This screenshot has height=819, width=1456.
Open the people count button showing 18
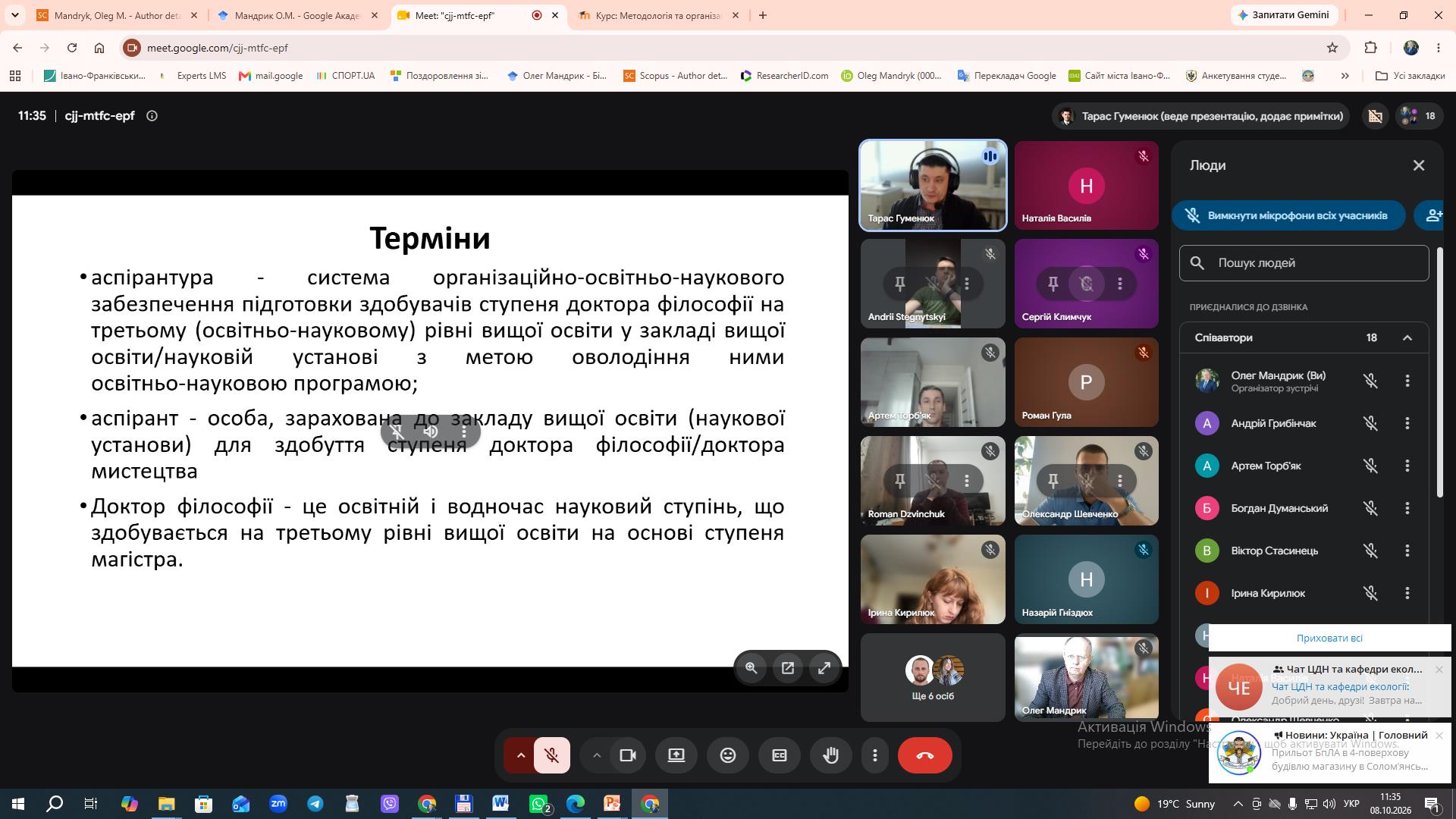[x=1418, y=116]
